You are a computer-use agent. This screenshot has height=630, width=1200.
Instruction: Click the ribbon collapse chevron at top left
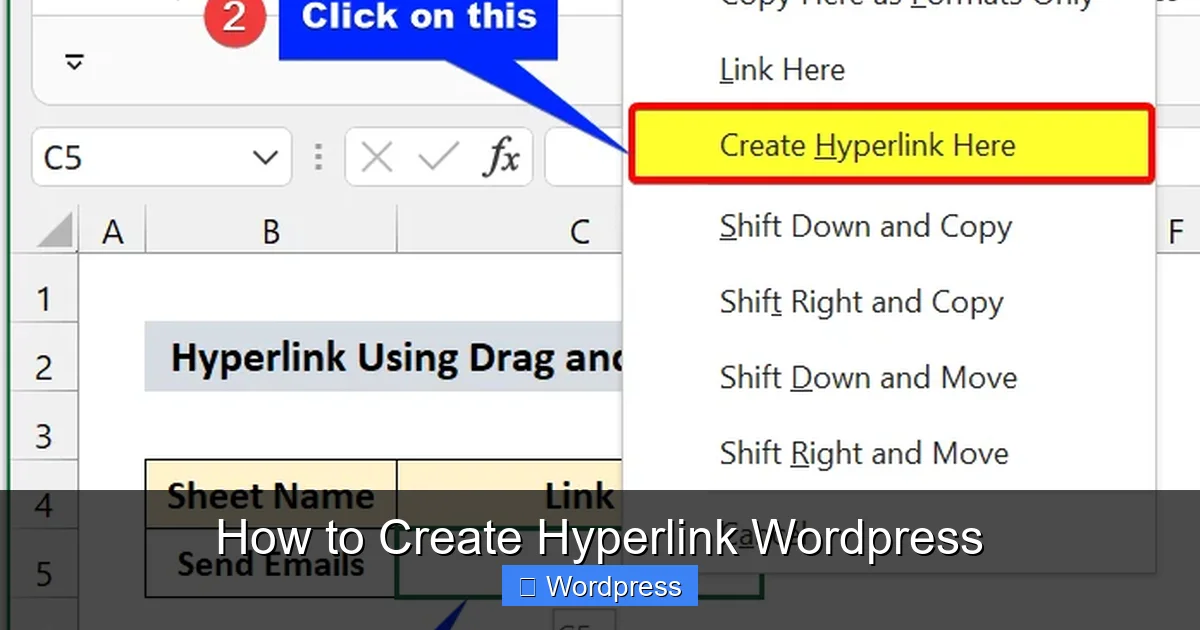point(73,62)
